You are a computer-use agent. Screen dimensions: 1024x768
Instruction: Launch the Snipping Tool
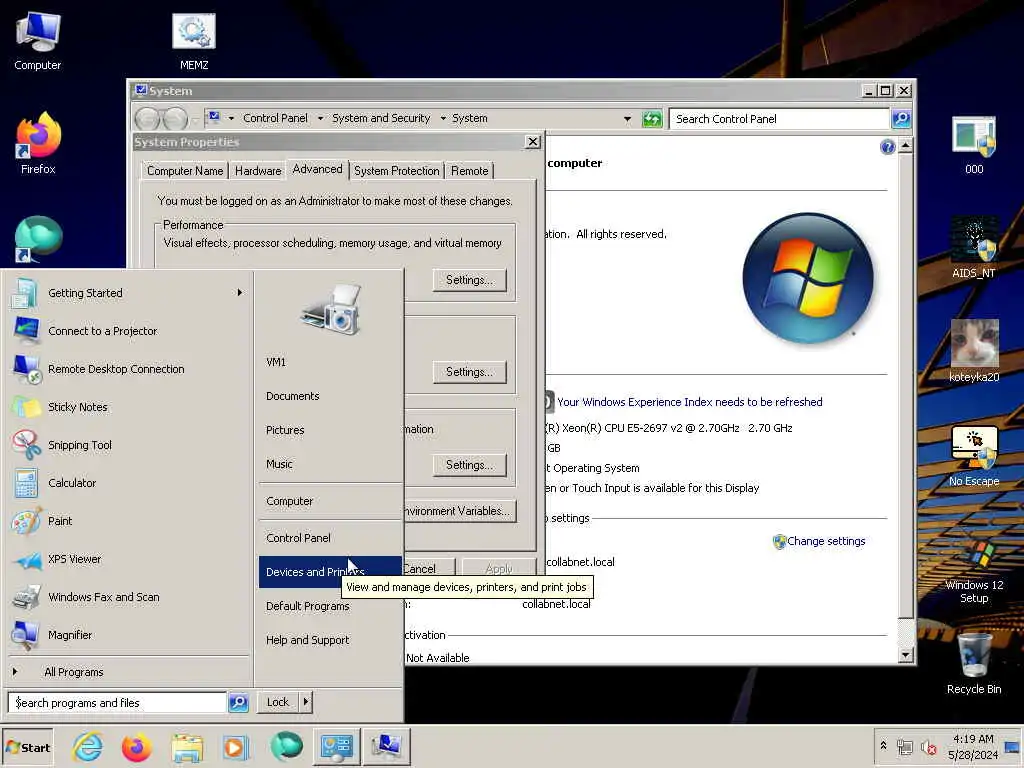(127, 445)
